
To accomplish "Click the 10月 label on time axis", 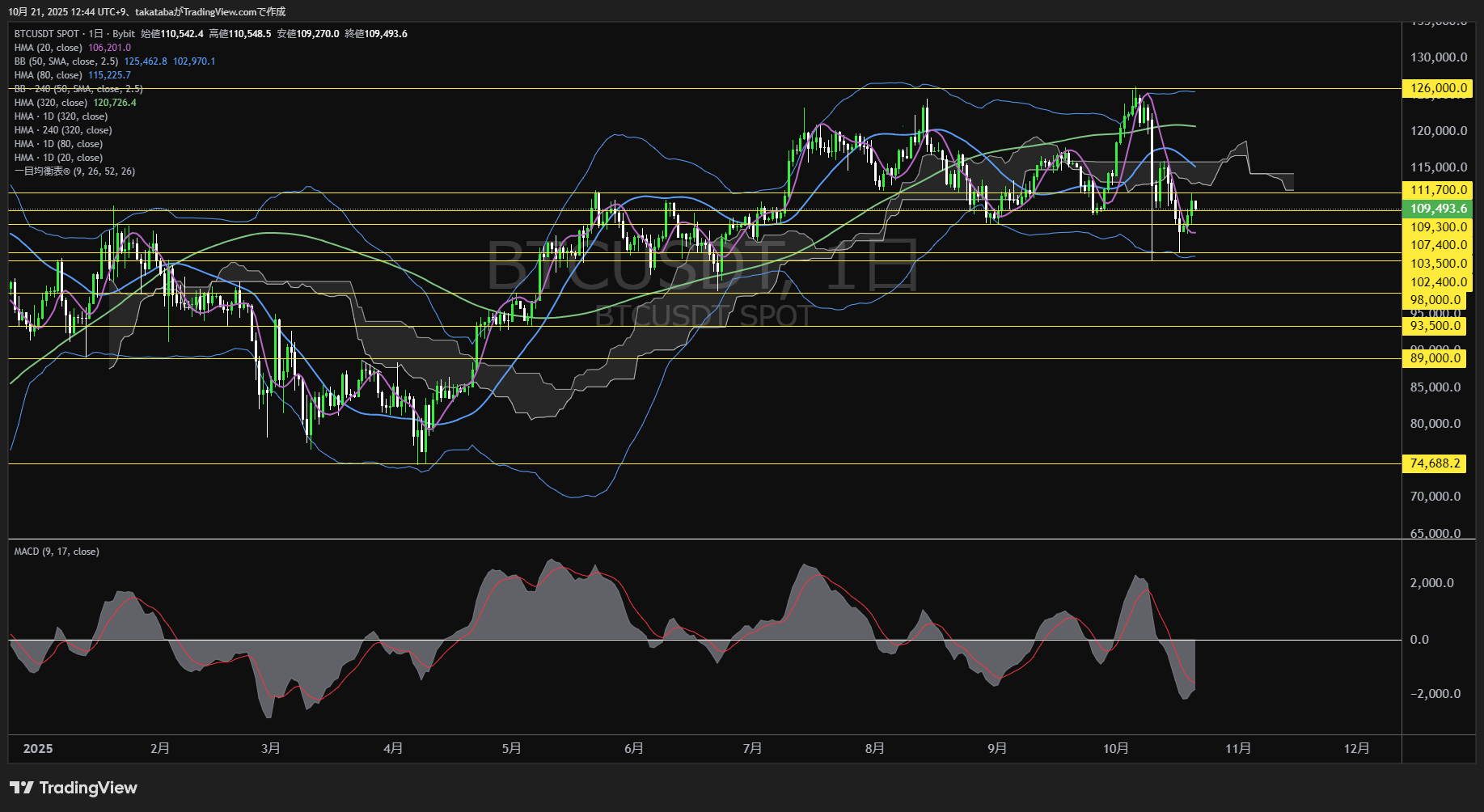I will click(x=1116, y=749).
